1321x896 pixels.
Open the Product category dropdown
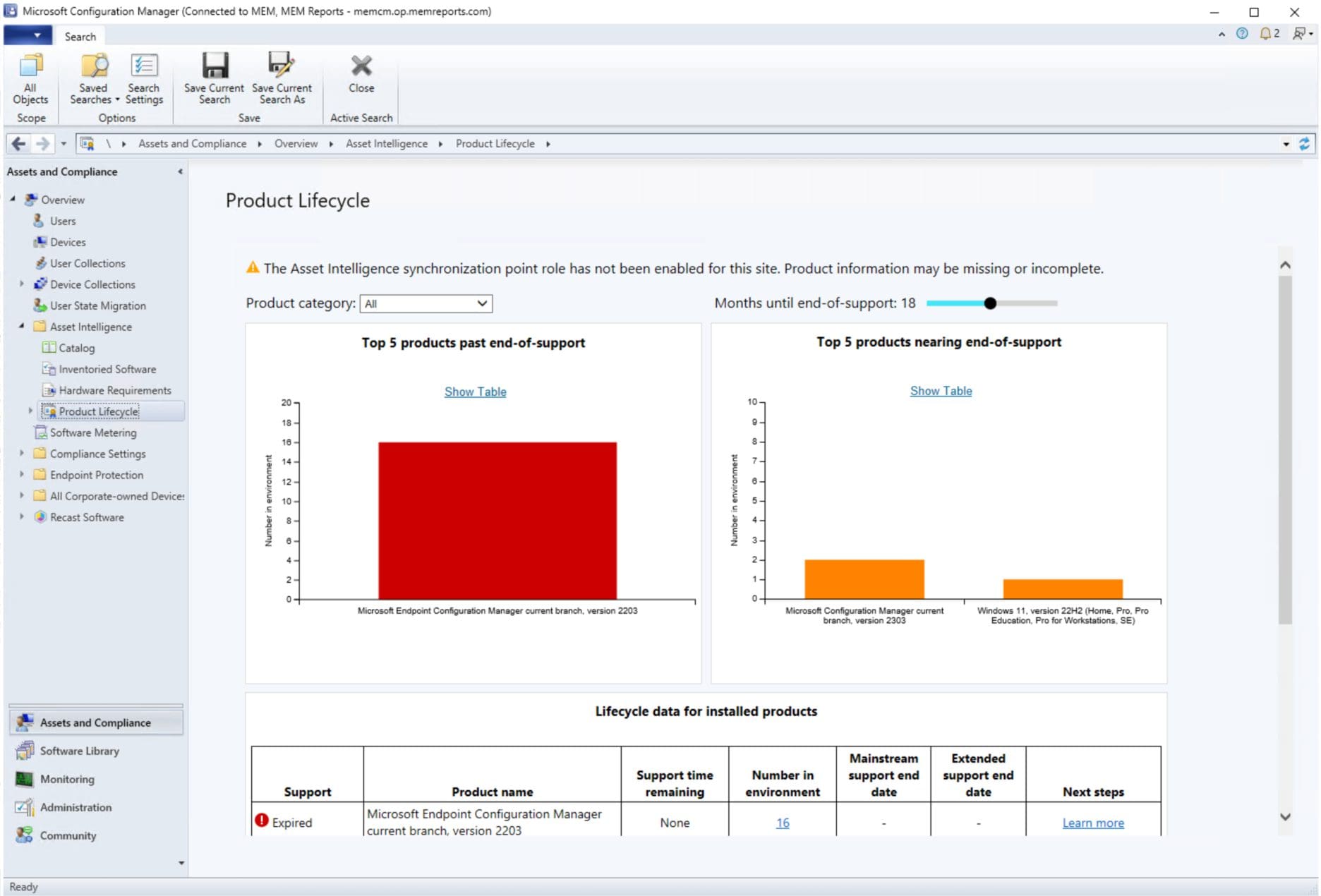coord(426,303)
